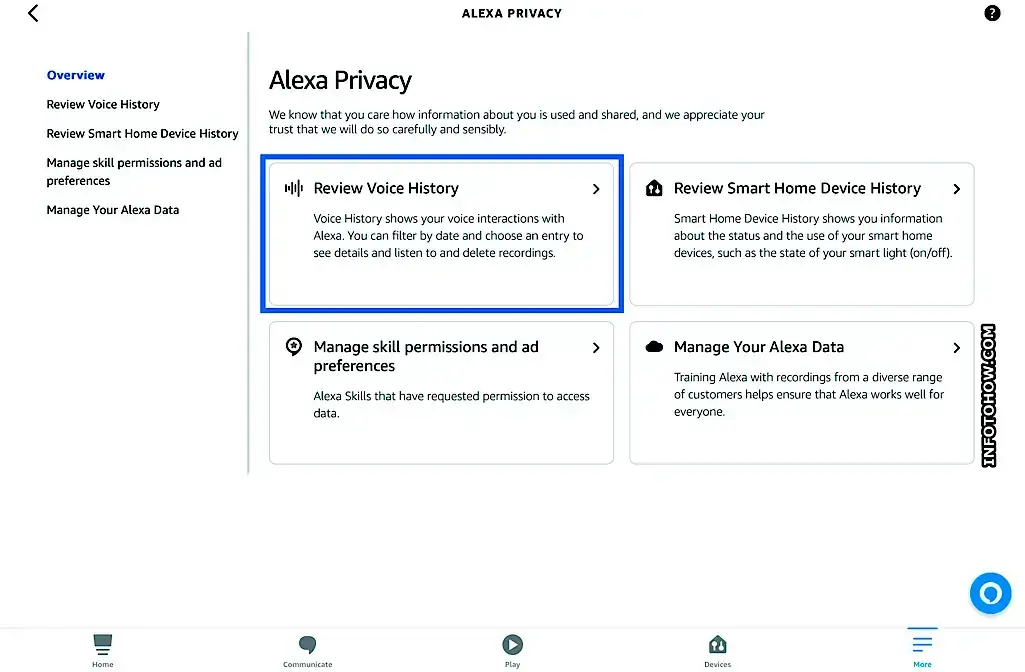Screen dimensions: 1025x672
Task: Open the Devices icon in bottom bar
Action: [x=717, y=645]
